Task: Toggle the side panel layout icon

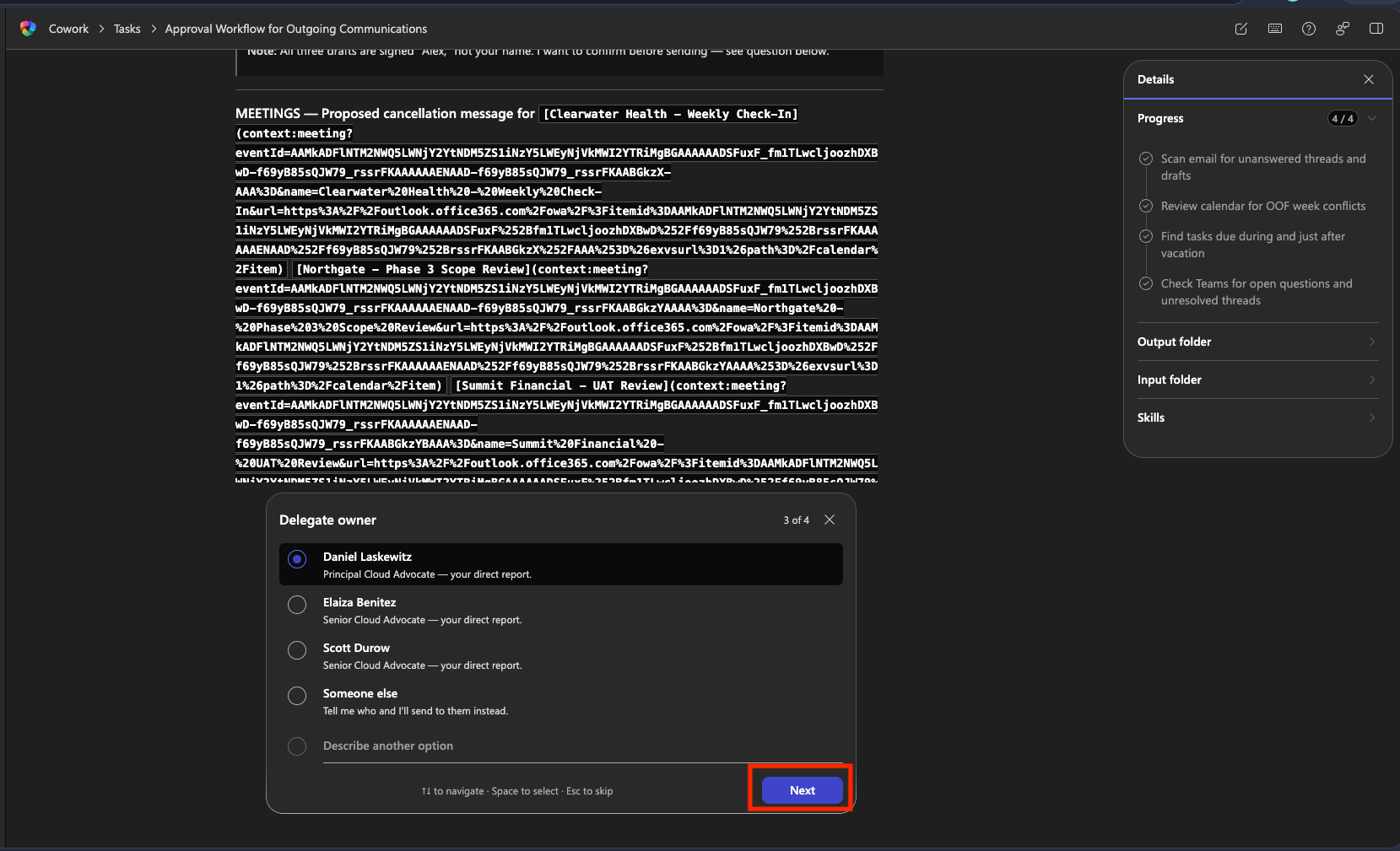Action: 1376,29
